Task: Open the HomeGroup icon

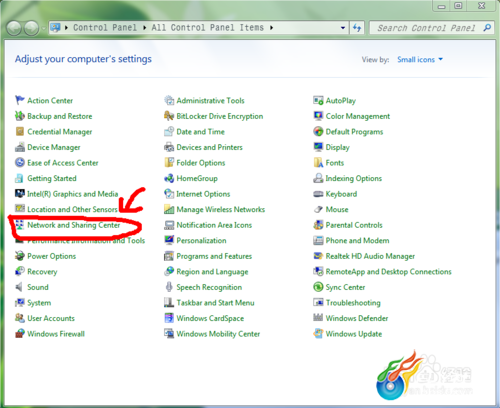Action: (x=169, y=178)
